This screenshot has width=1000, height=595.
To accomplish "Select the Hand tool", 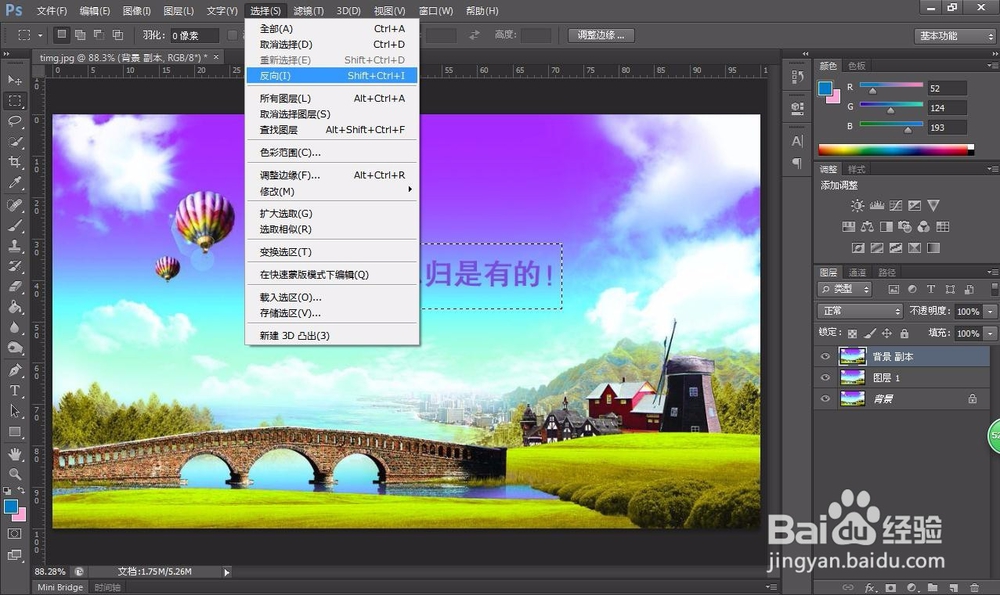I will [x=15, y=453].
